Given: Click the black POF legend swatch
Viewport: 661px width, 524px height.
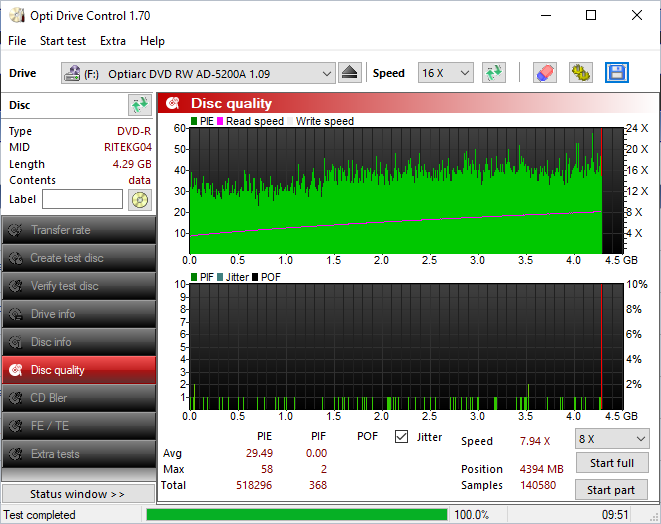Looking at the screenshot, I should (255, 277).
